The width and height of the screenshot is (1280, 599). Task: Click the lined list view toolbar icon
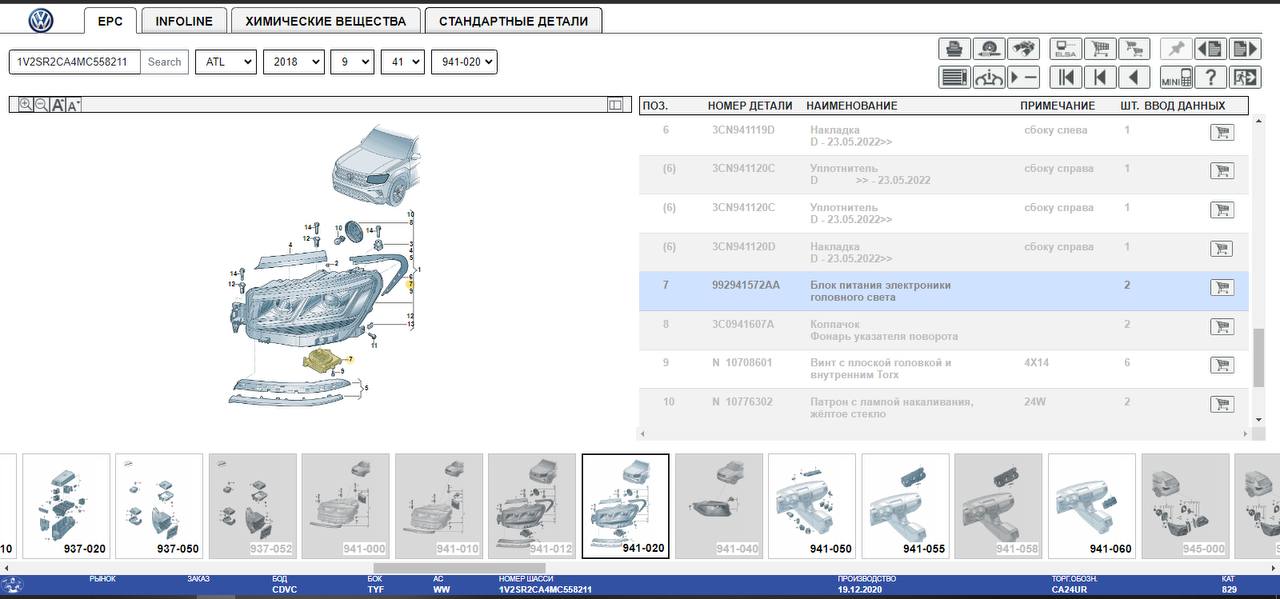[955, 77]
